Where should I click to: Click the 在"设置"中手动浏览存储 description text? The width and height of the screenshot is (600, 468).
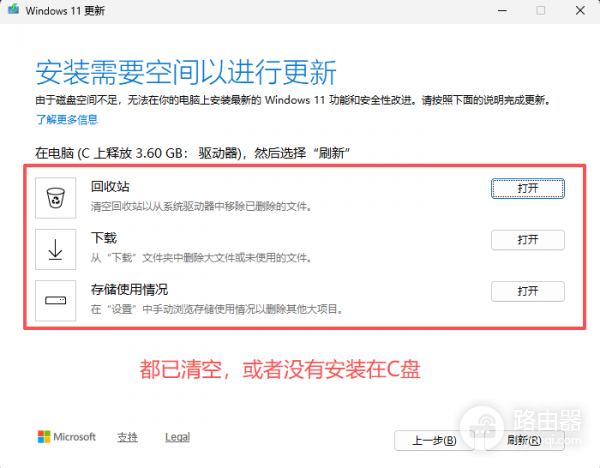click(217, 309)
